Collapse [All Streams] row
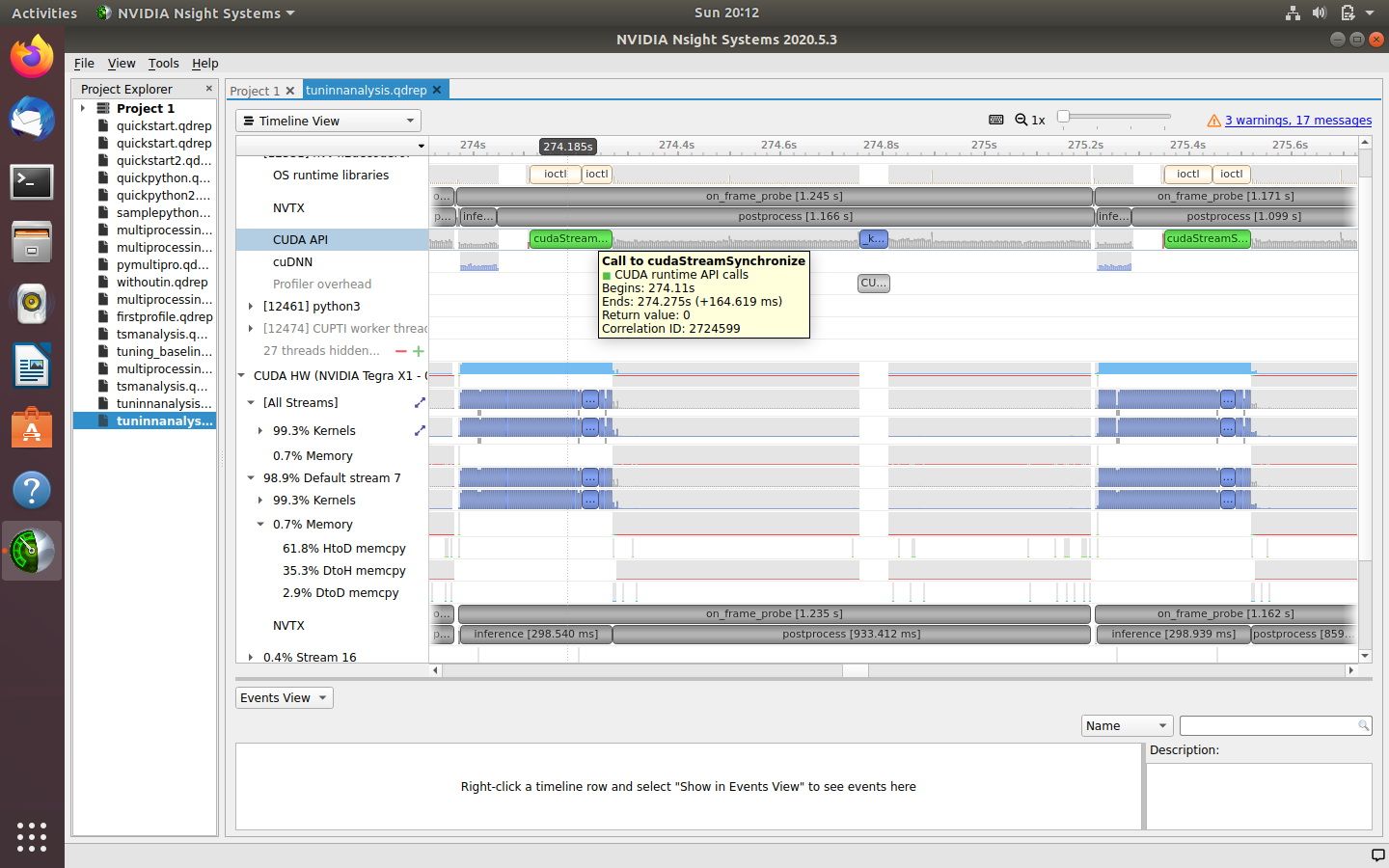Screen dimensions: 1389x868 [x=251, y=402]
